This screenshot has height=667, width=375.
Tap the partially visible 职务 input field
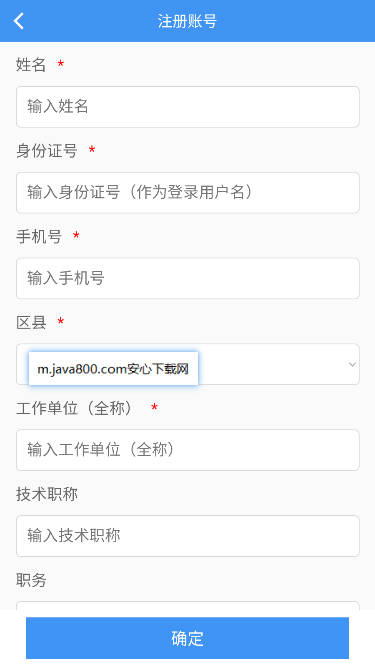tap(188, 606)
